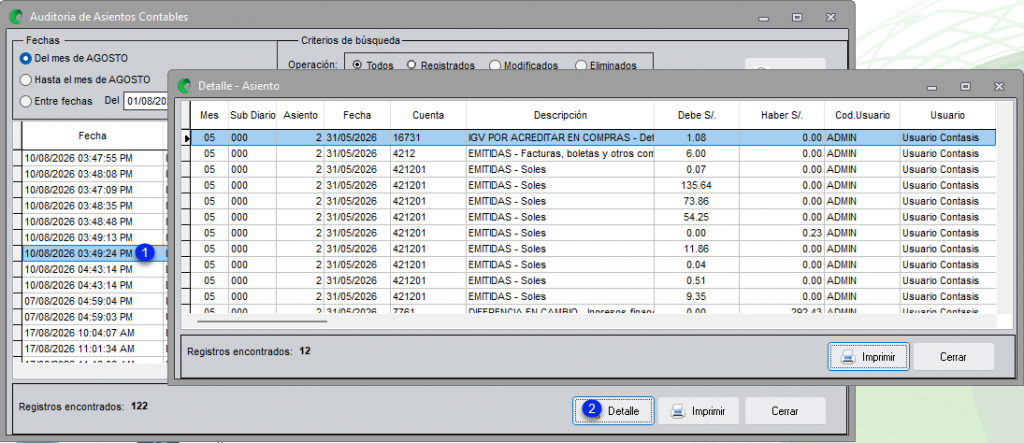Click the Debe value '11.86'
1024x443 pixels.
697,249
